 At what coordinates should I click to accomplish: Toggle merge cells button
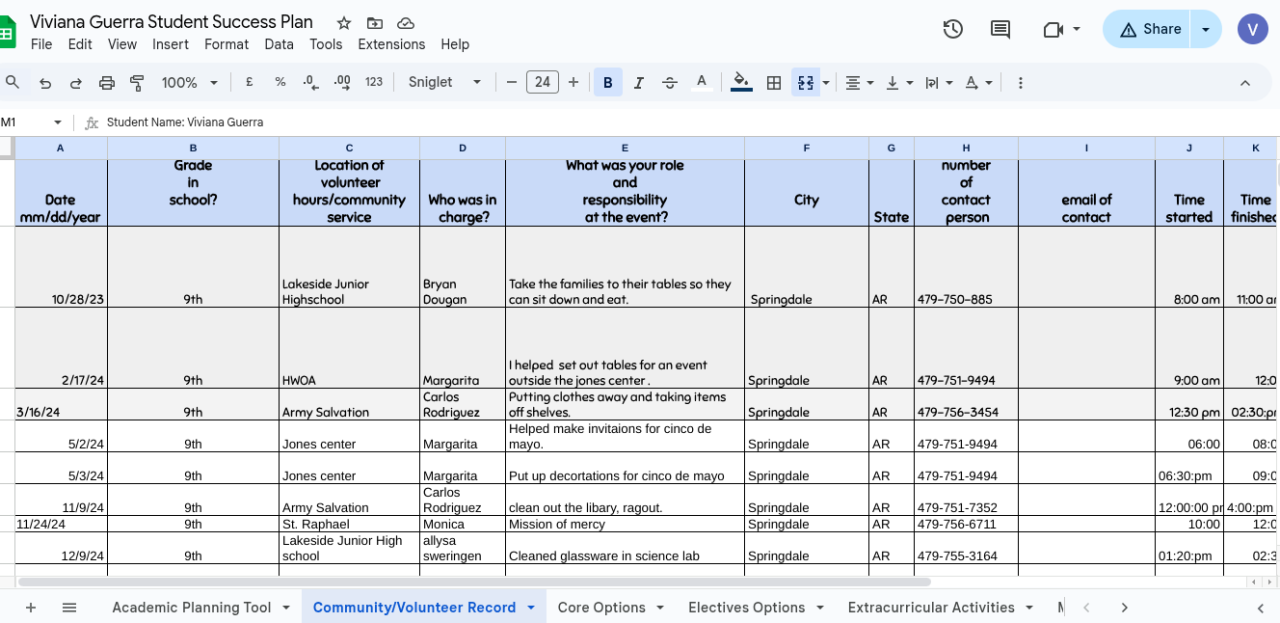click(x=806, y=83)
